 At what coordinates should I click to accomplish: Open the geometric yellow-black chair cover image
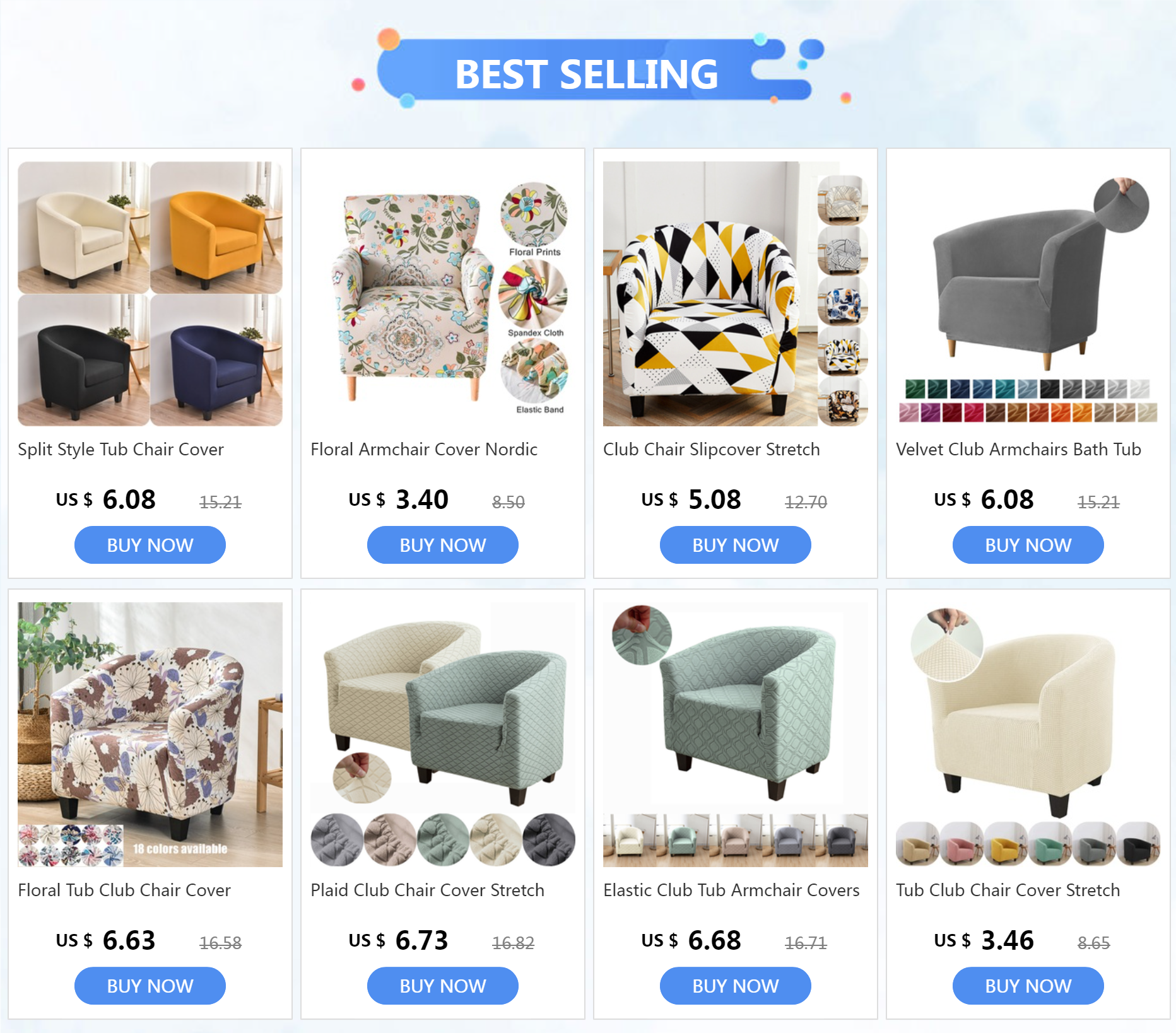pyautogui.click(x=710, y=294)
